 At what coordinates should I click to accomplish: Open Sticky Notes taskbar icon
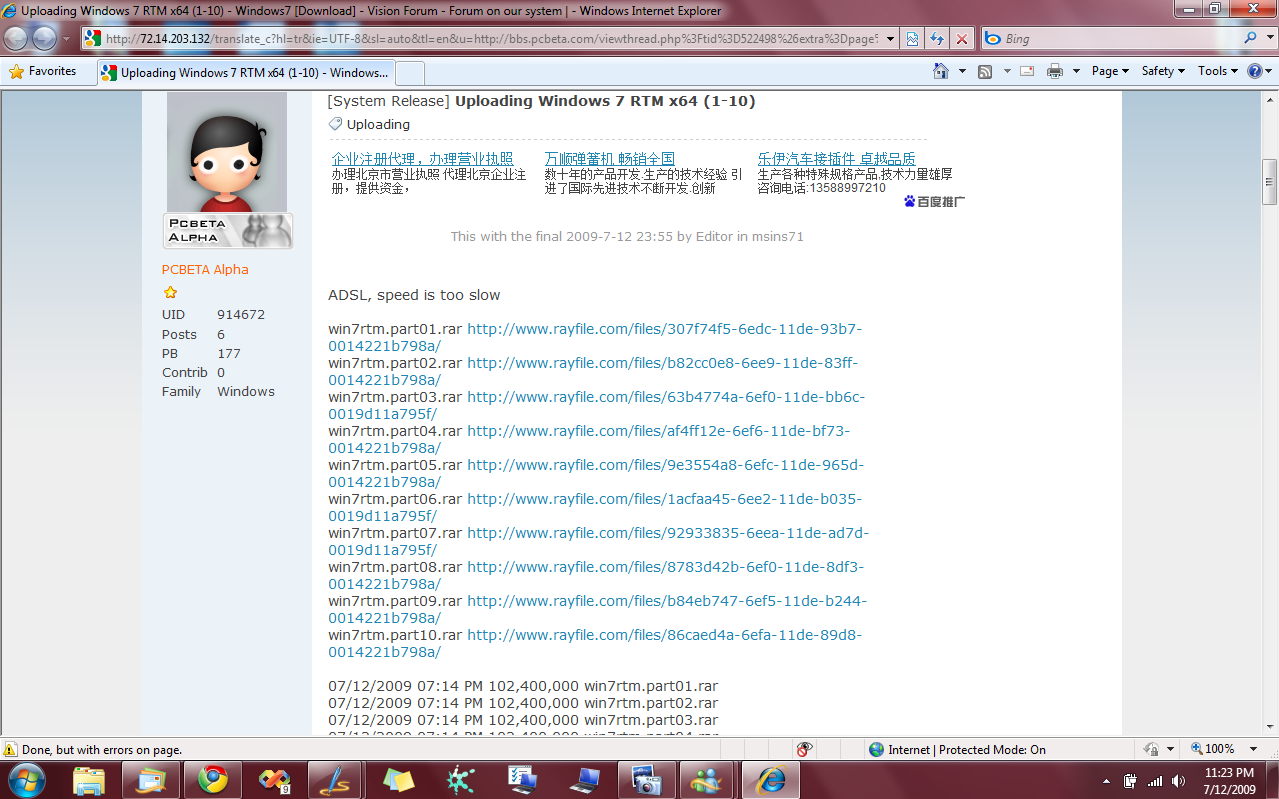(x=398, y=780)
